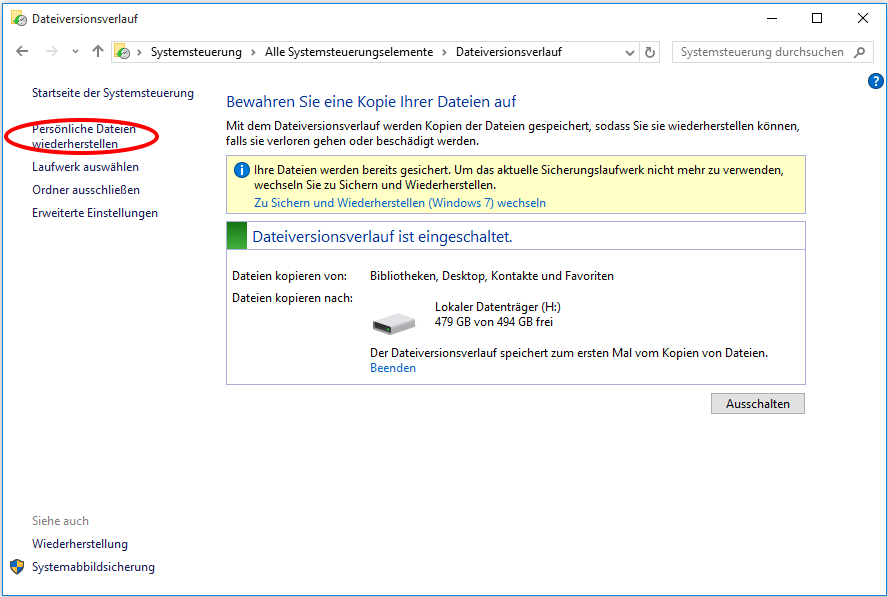Expand the address bar history dropdown
The height and width of the screenshot is (597, 888).
click(x=629, y=53)
